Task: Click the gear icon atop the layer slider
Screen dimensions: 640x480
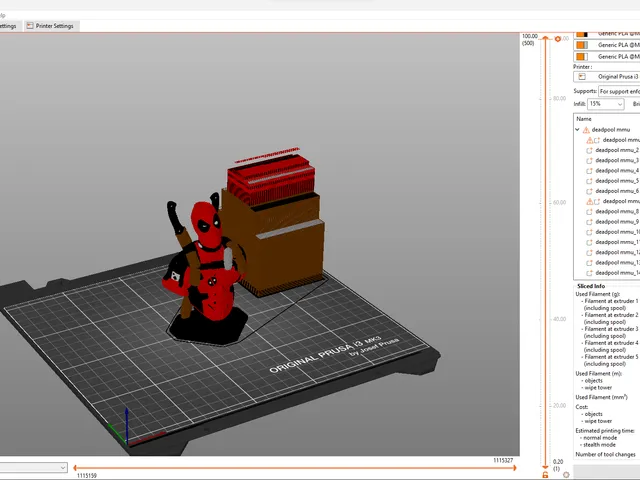Action: click(558, 39)
